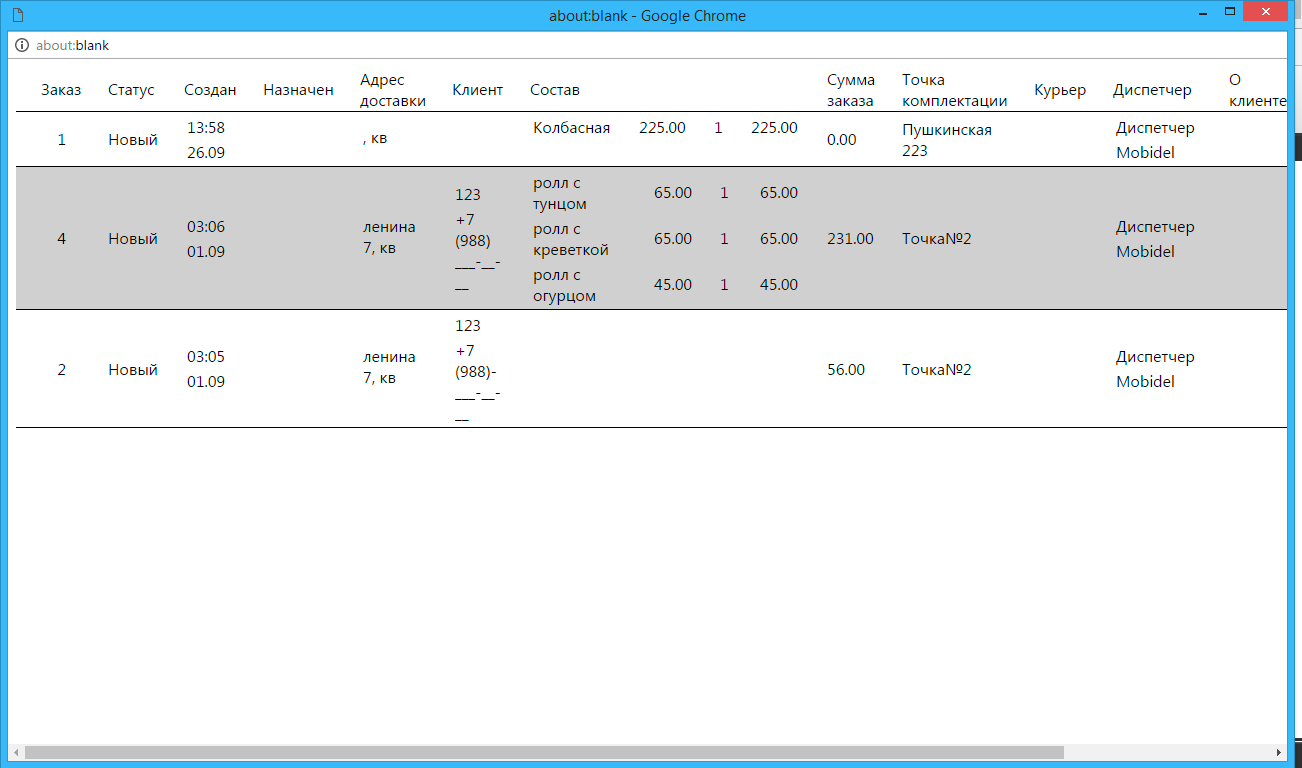
Task: Click the ролл с огурцом item
Action: pos(565,285)
